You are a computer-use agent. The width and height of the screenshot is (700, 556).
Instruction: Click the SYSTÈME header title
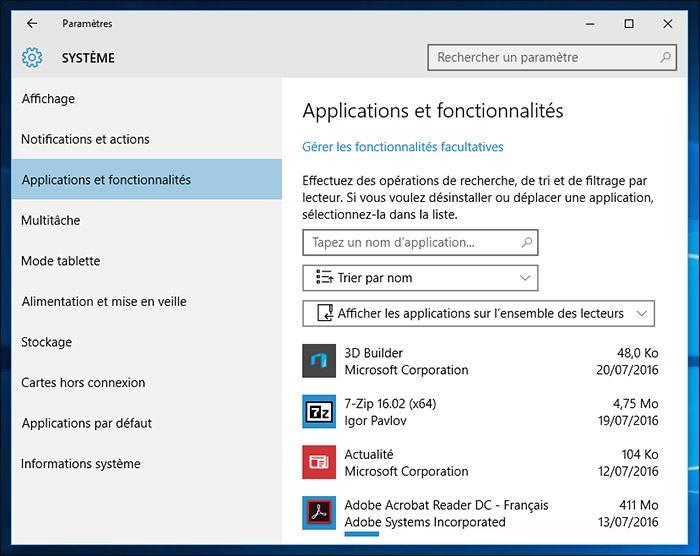pos(88,58)
